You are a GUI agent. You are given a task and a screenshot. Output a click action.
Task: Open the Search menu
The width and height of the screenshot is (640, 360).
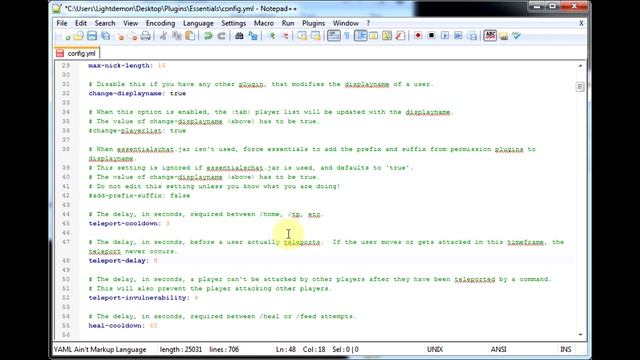(105, 23)
